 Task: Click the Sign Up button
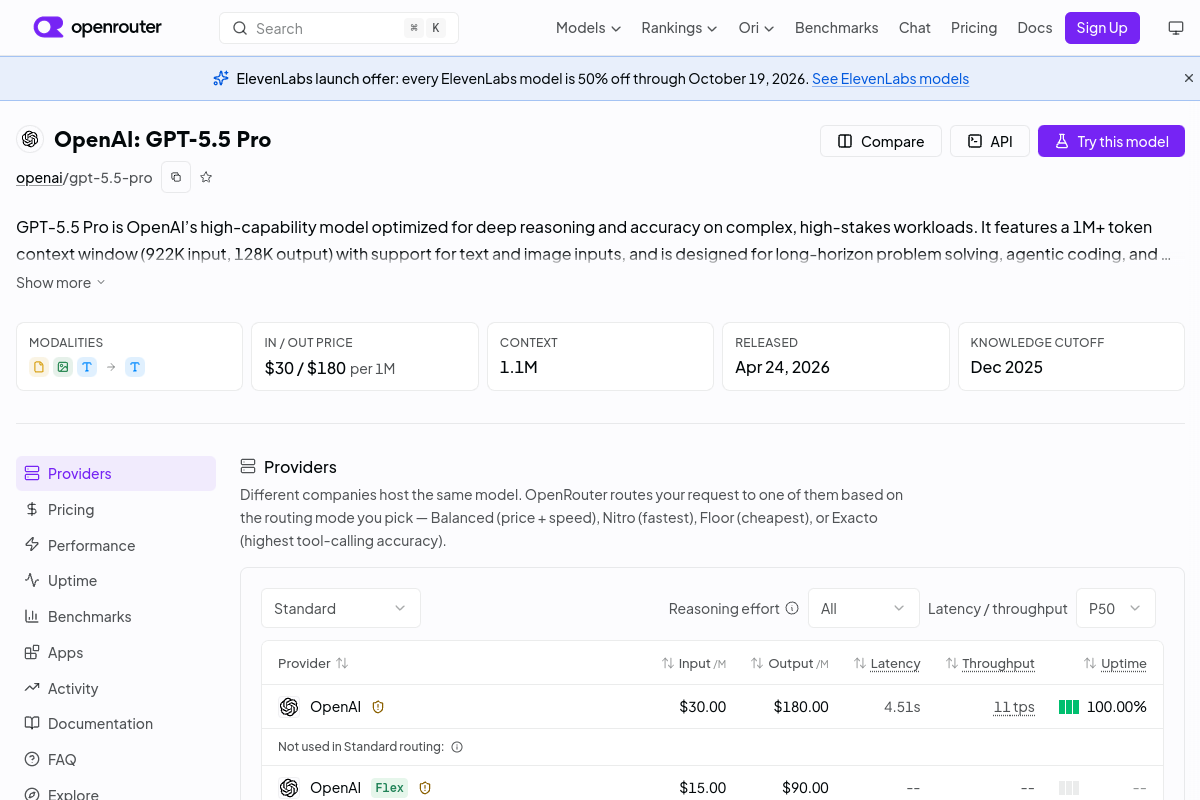tap(1102, 28)
